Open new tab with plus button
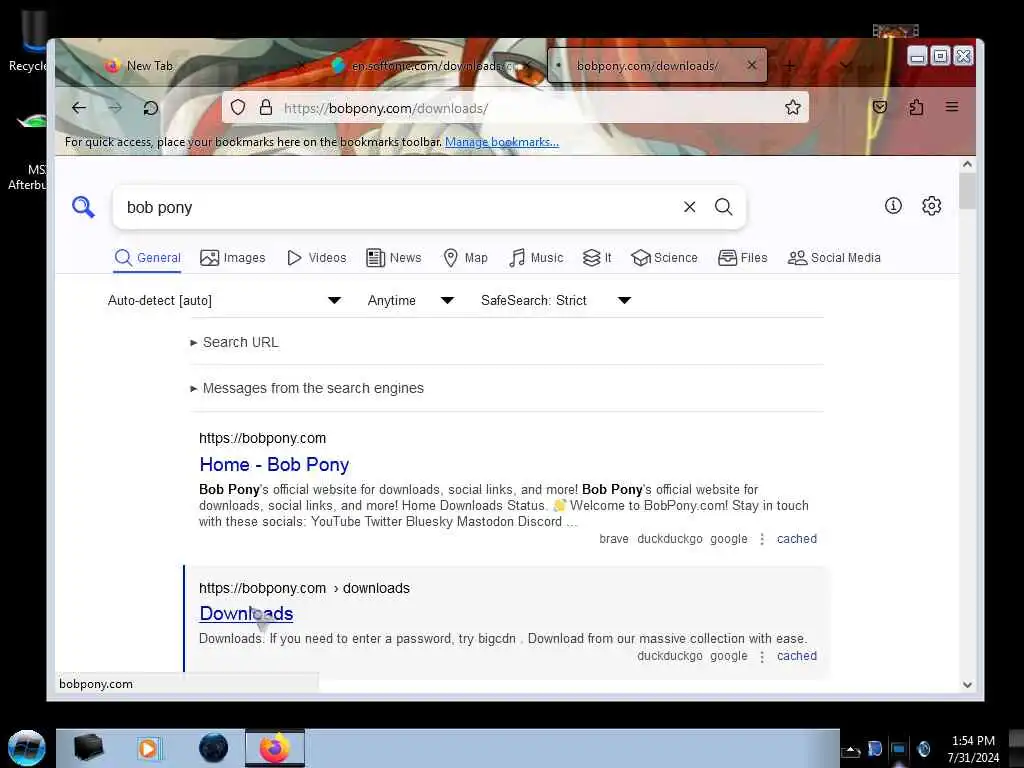 click(790, 66)
